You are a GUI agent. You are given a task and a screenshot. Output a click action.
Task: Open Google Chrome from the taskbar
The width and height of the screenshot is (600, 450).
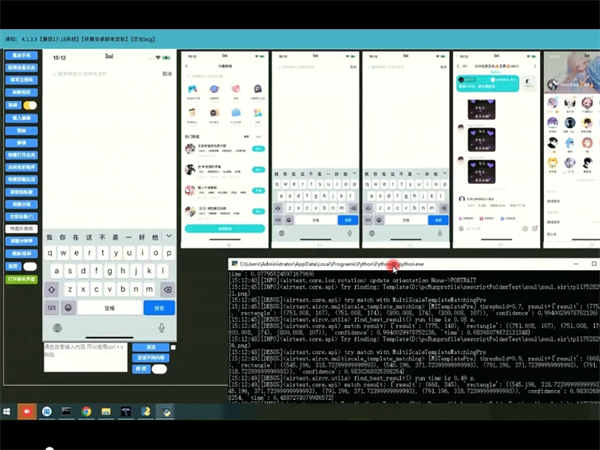coord(86,411)
